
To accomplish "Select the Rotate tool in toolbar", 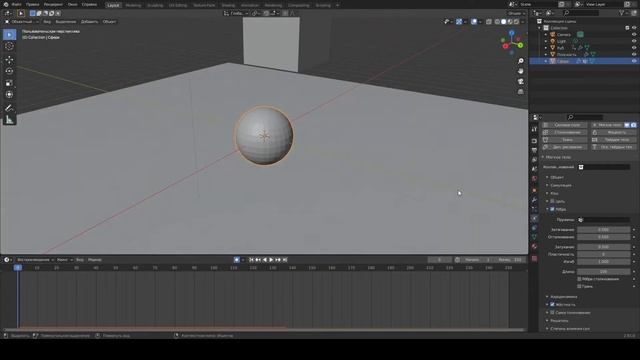I will [9, 71].
